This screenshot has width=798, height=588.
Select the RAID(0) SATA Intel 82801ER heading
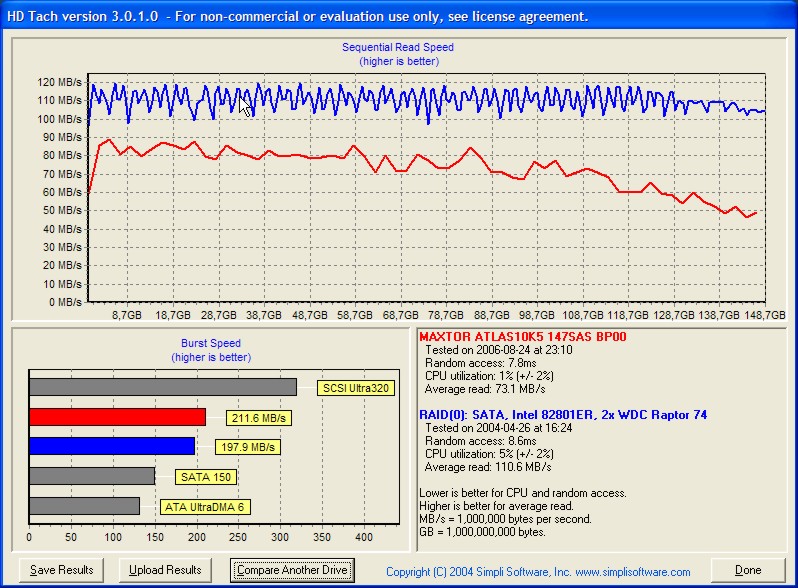[563, 414]
